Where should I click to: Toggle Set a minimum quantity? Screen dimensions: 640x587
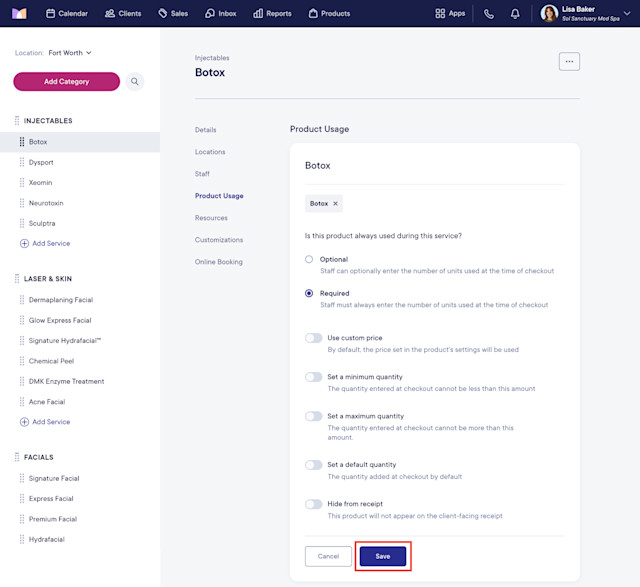(x=313, y=377)
